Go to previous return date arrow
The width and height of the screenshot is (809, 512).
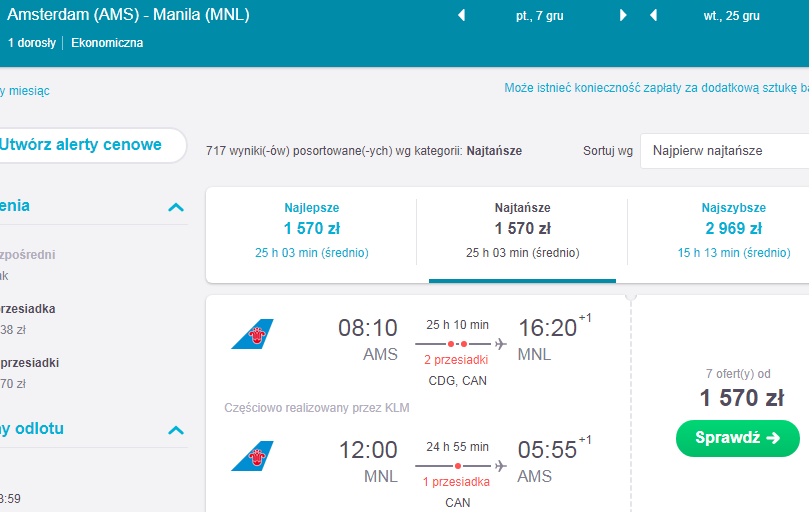(653, 15)
